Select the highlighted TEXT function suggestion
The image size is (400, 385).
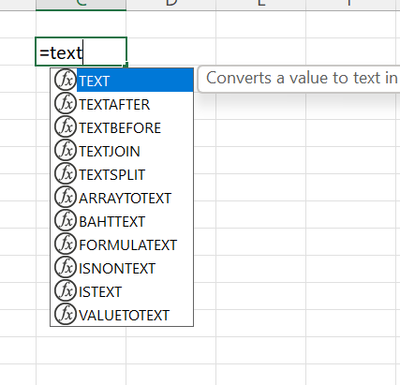[122, 80]
